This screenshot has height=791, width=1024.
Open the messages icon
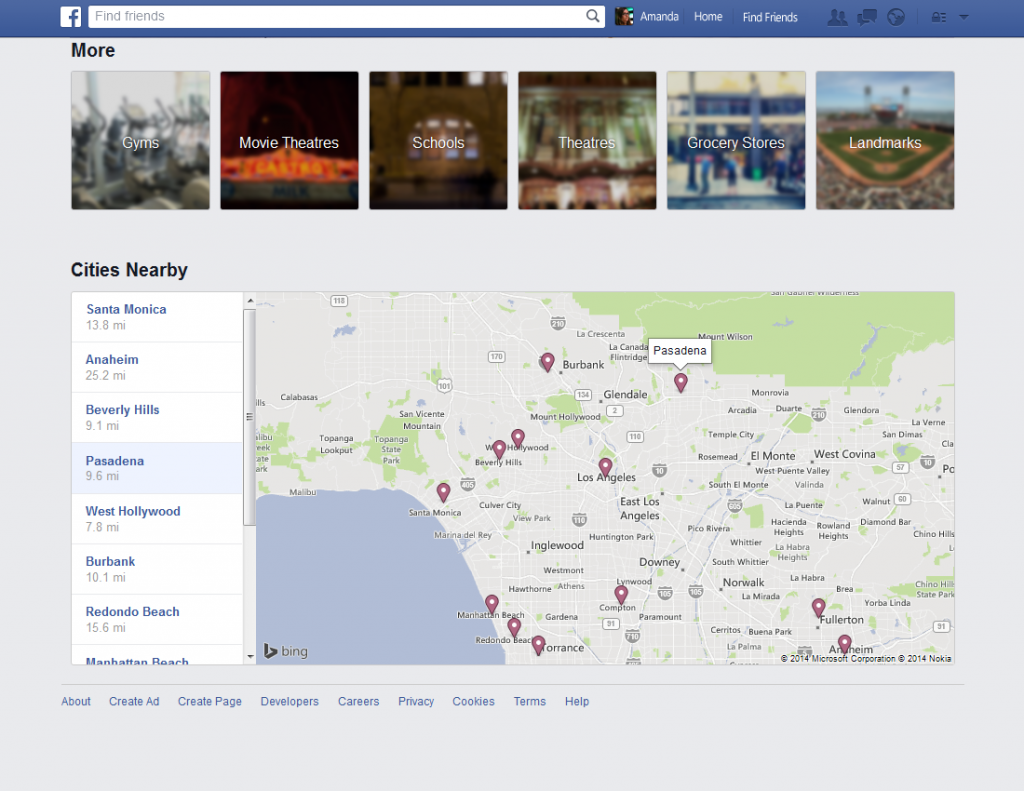[x=867, y=17]
